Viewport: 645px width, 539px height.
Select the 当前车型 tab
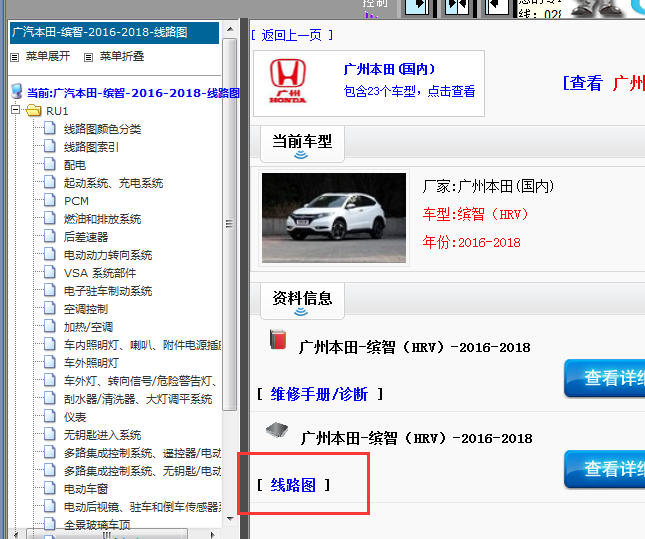click(302, 144)
